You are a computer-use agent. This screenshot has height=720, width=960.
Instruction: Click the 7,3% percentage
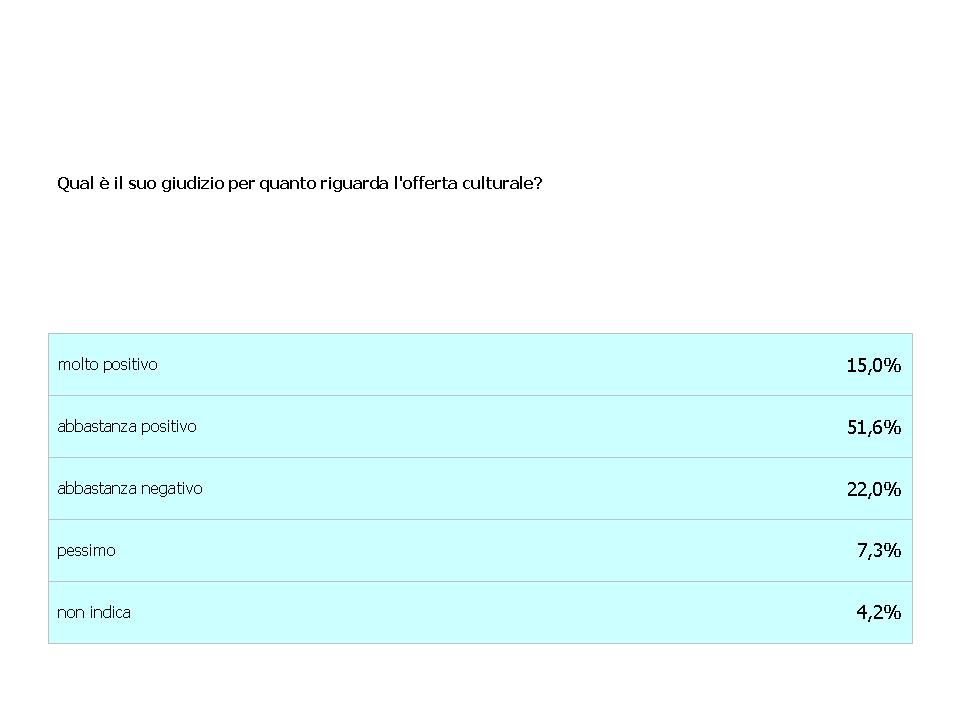click(879, 550)
